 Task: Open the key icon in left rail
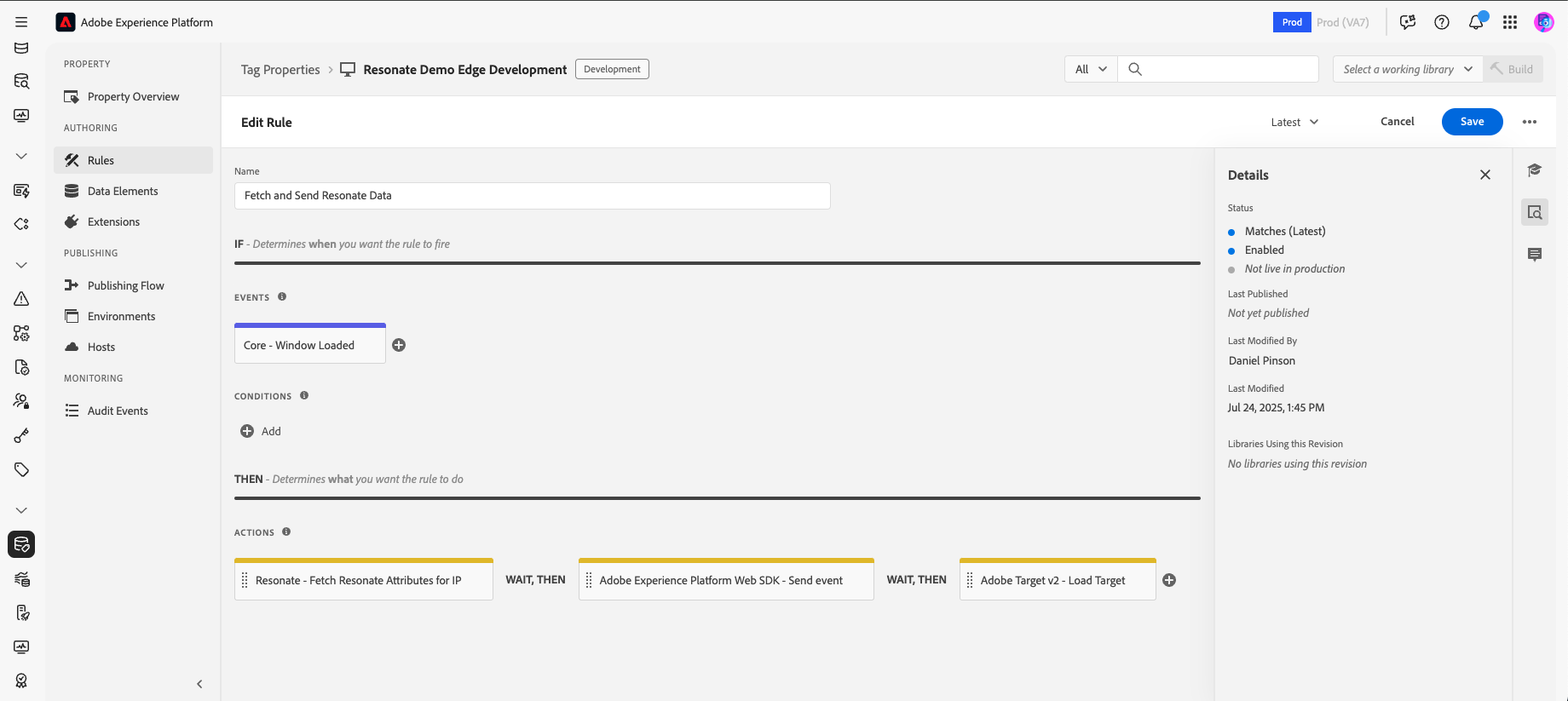[x=21, y=435]
